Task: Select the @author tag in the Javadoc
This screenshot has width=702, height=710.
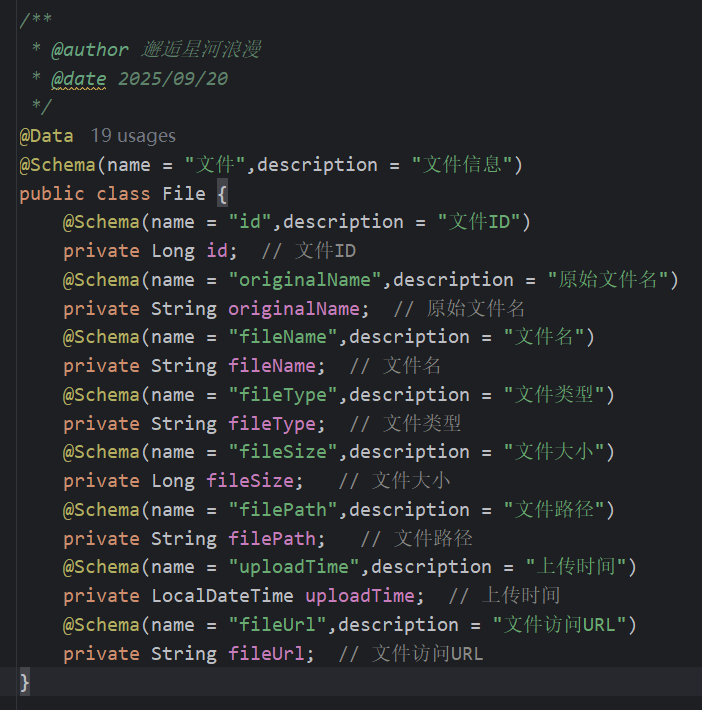Action: tap(90, 50)
